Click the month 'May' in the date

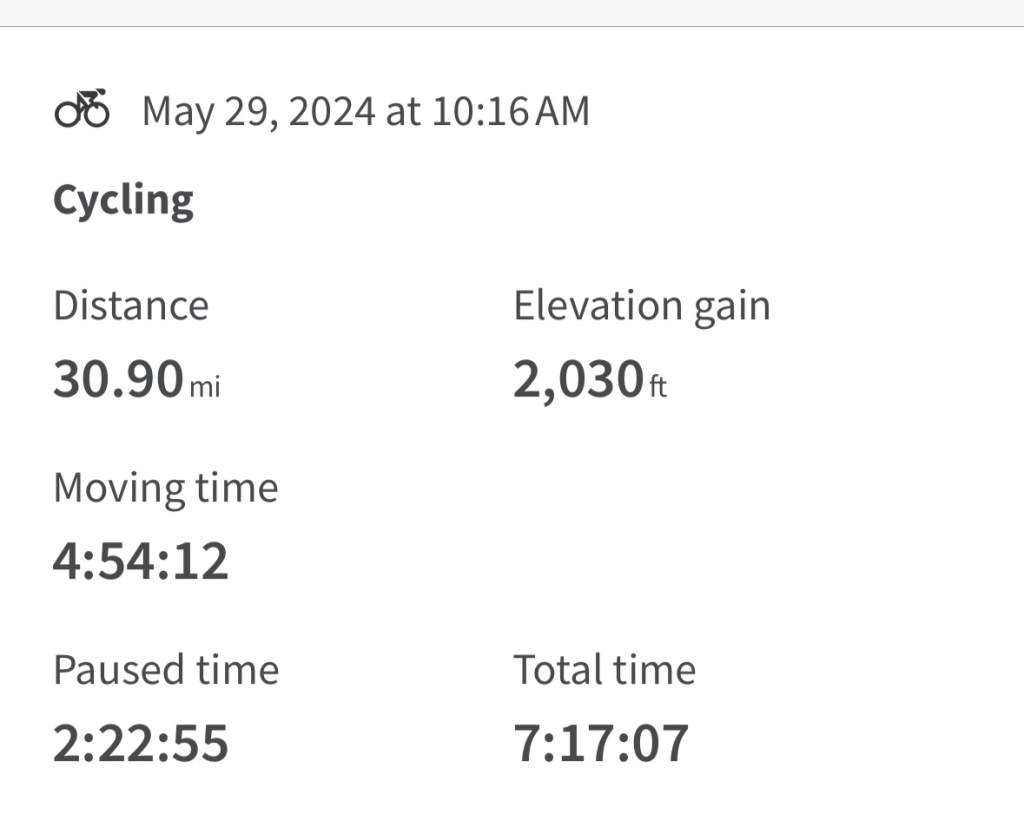point(178,111)
